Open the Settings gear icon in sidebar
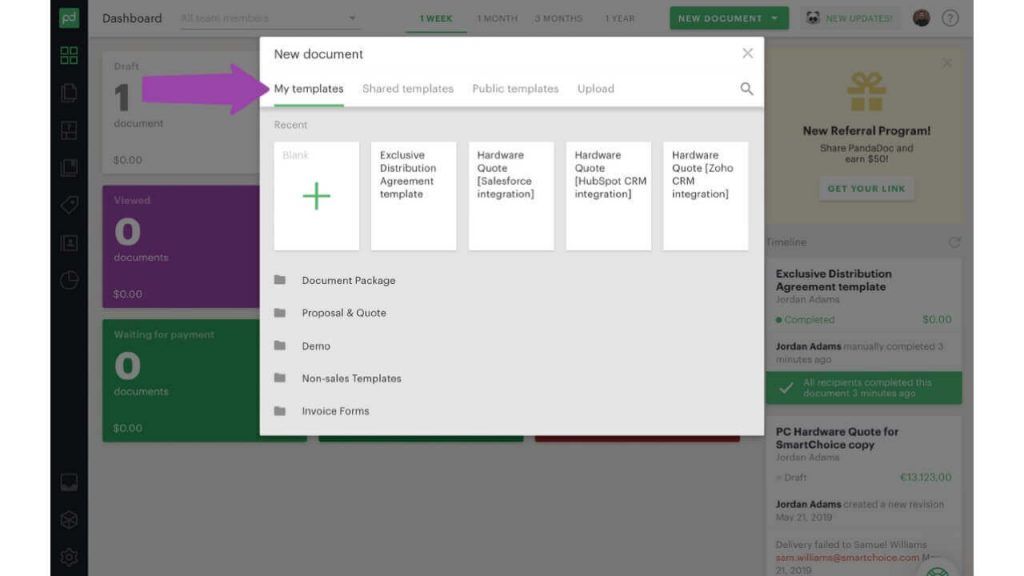The height and width of the screenshot is (576, 1024). (x=69, y=557)
